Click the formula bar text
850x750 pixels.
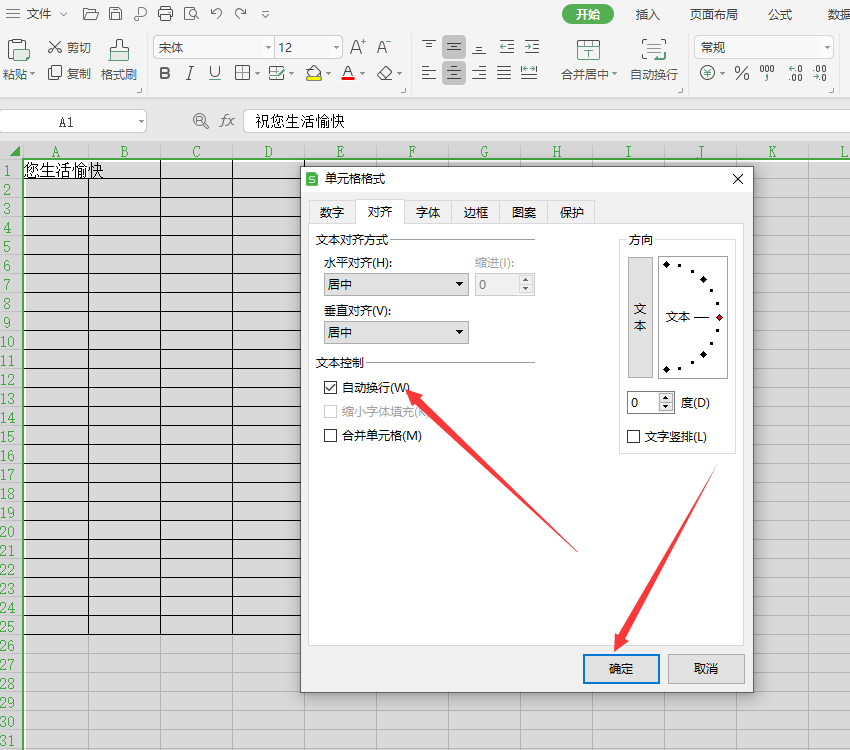click(x=300, y=121)
